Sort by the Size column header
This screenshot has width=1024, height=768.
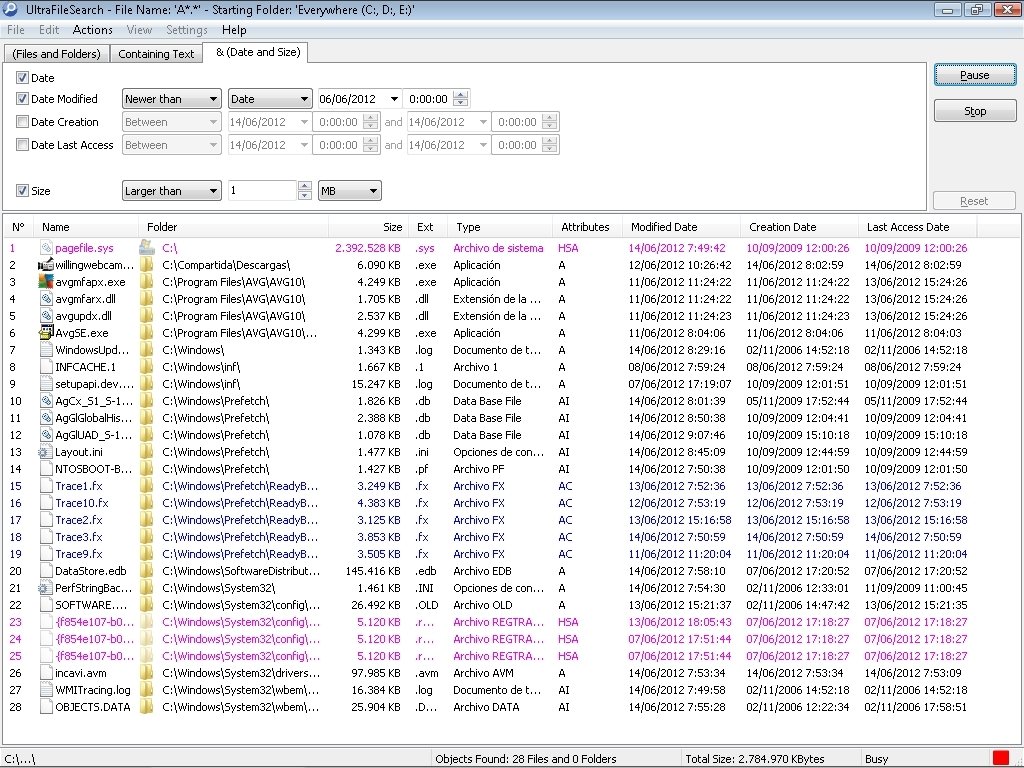pyautogui.click(x=368, y=227)
